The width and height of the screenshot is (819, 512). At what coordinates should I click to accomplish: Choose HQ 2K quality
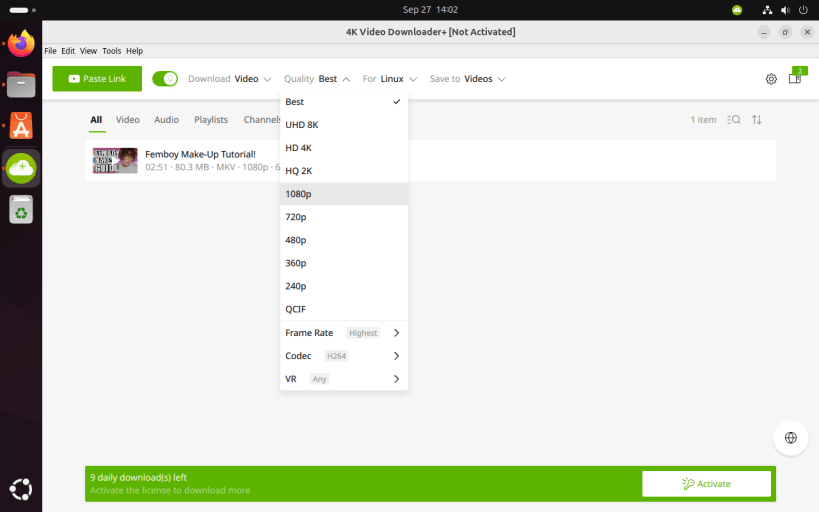click(344, 171)
